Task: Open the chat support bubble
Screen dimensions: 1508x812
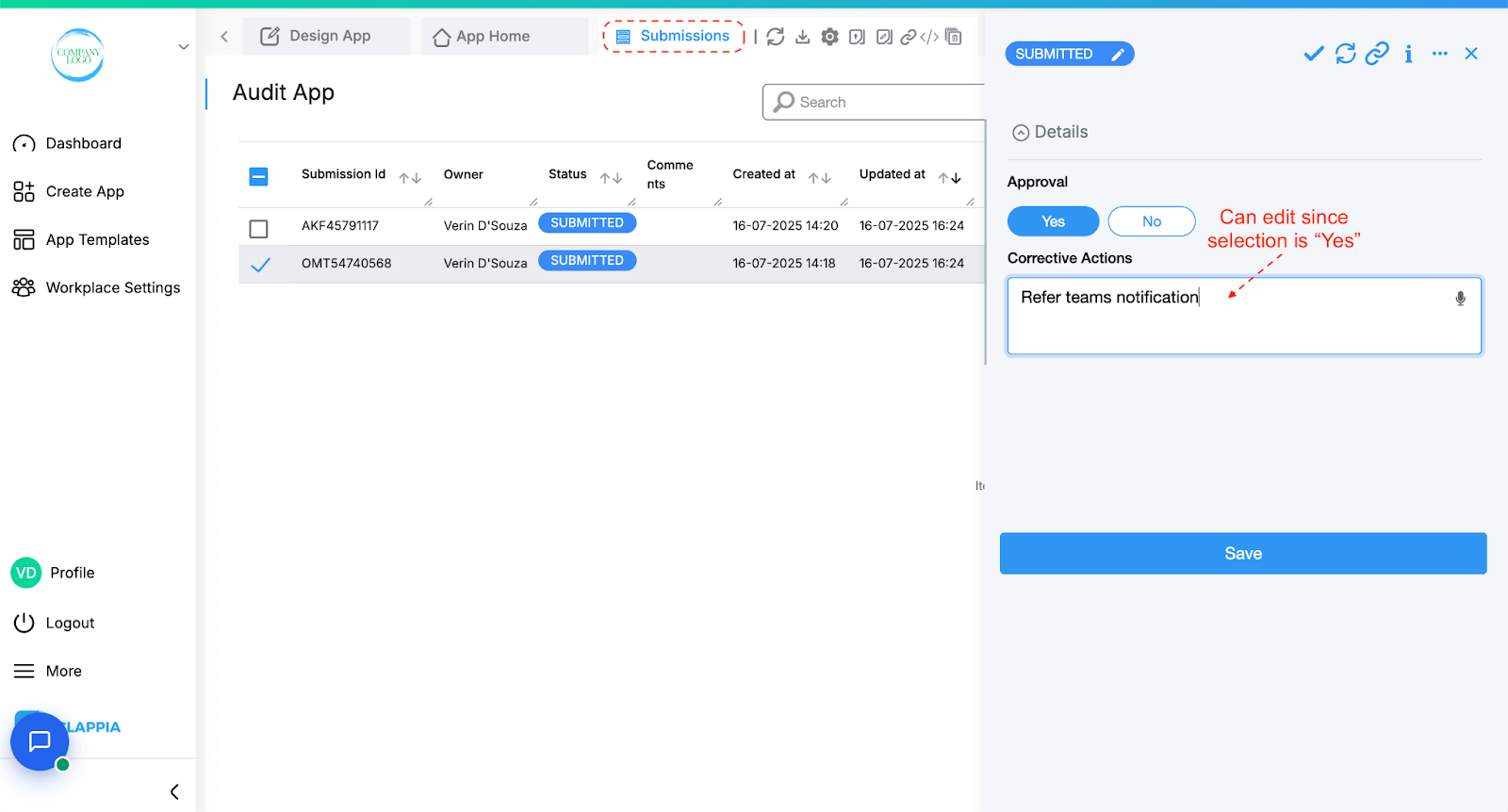Action: pos(40,741)
